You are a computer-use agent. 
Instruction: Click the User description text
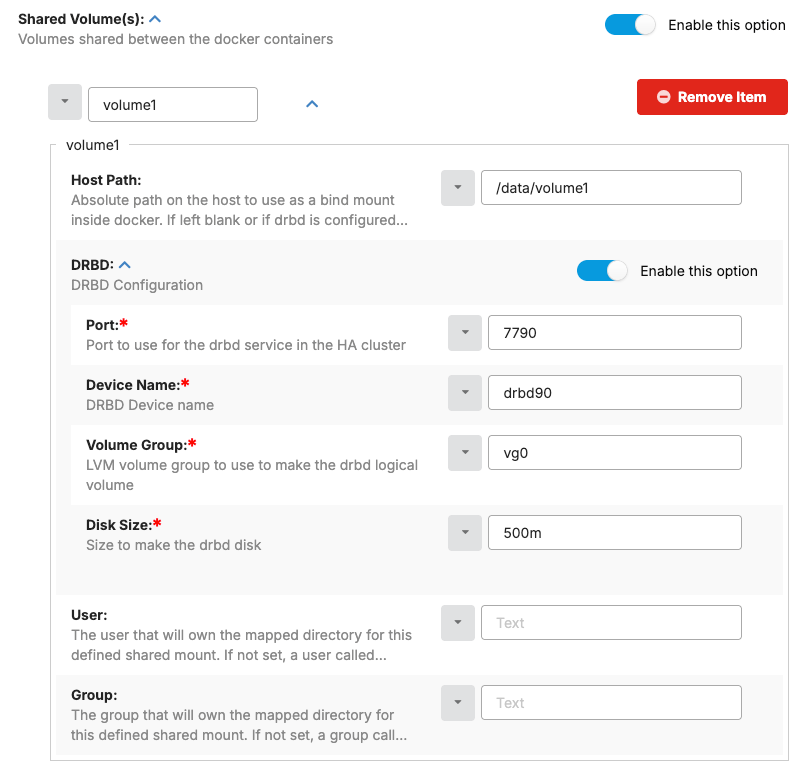tap(241, 645)
